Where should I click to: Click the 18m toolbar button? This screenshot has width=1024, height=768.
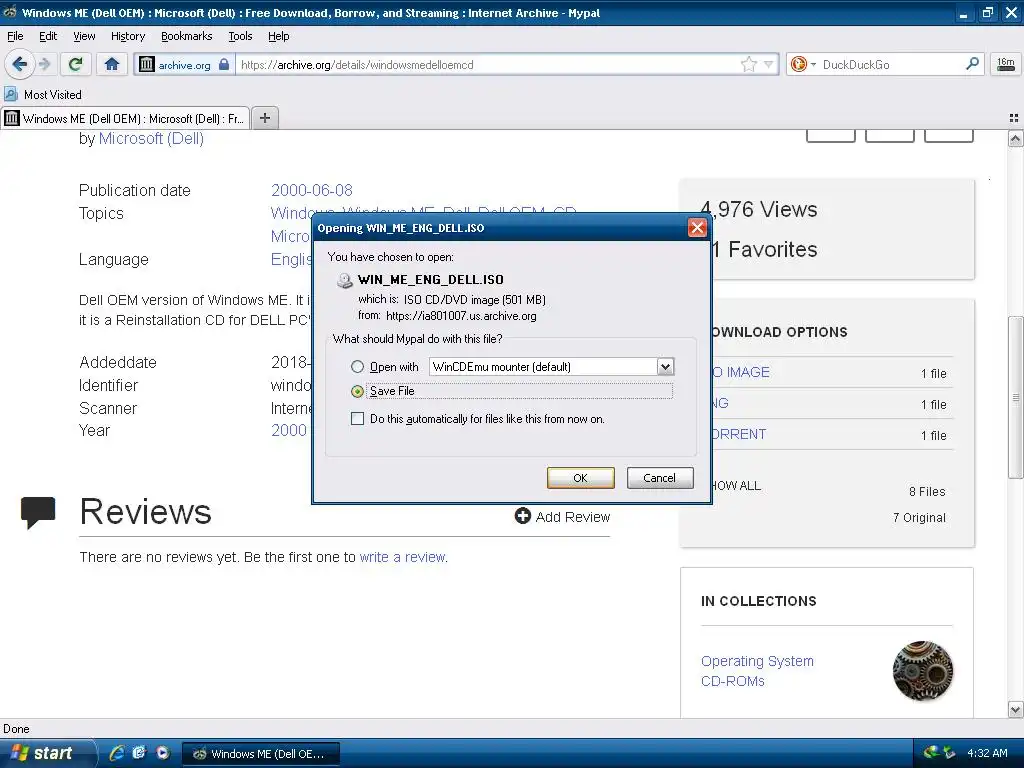[1006, 64]
